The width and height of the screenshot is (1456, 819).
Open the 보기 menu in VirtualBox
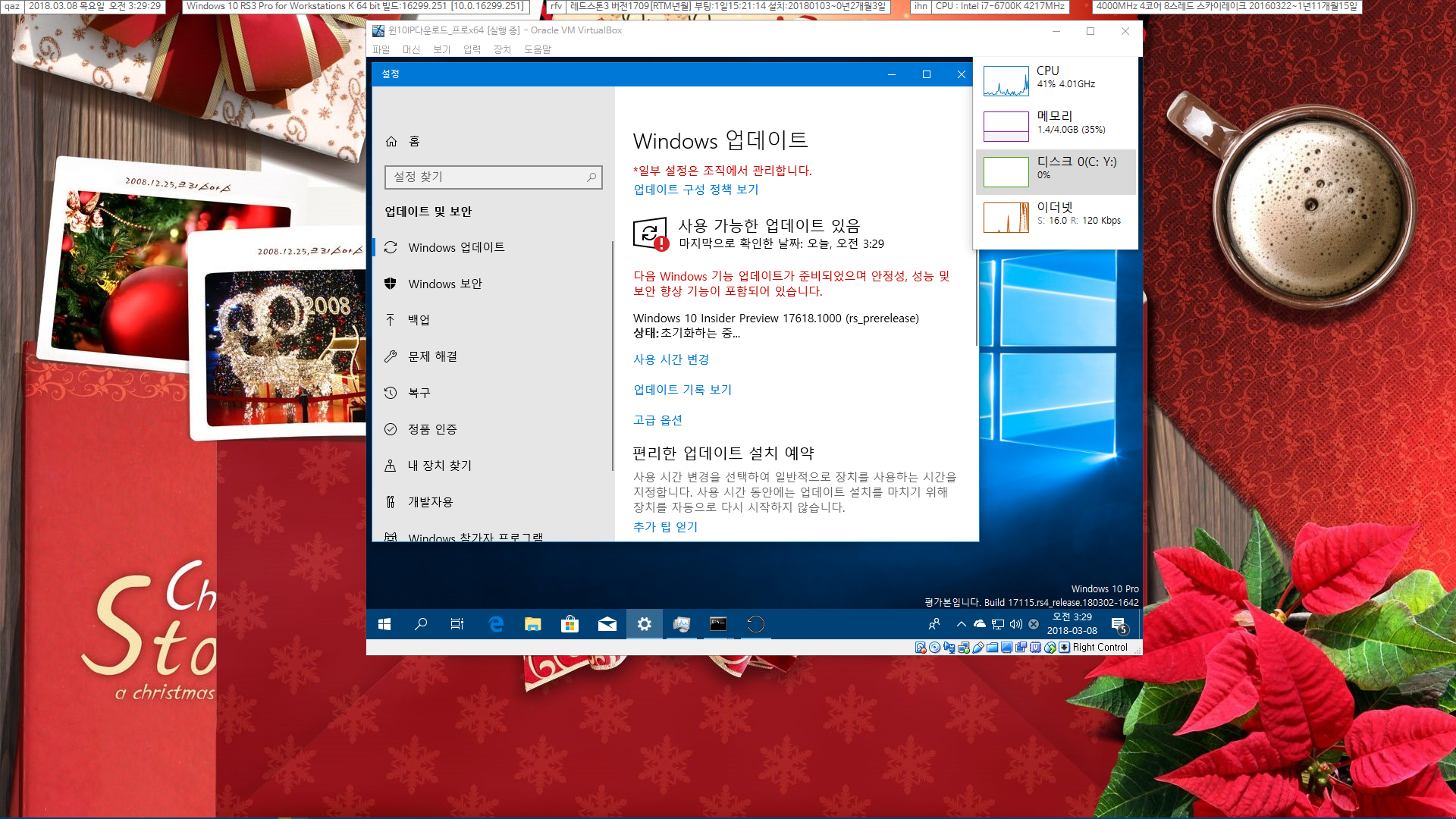click(x=441, y=49)
